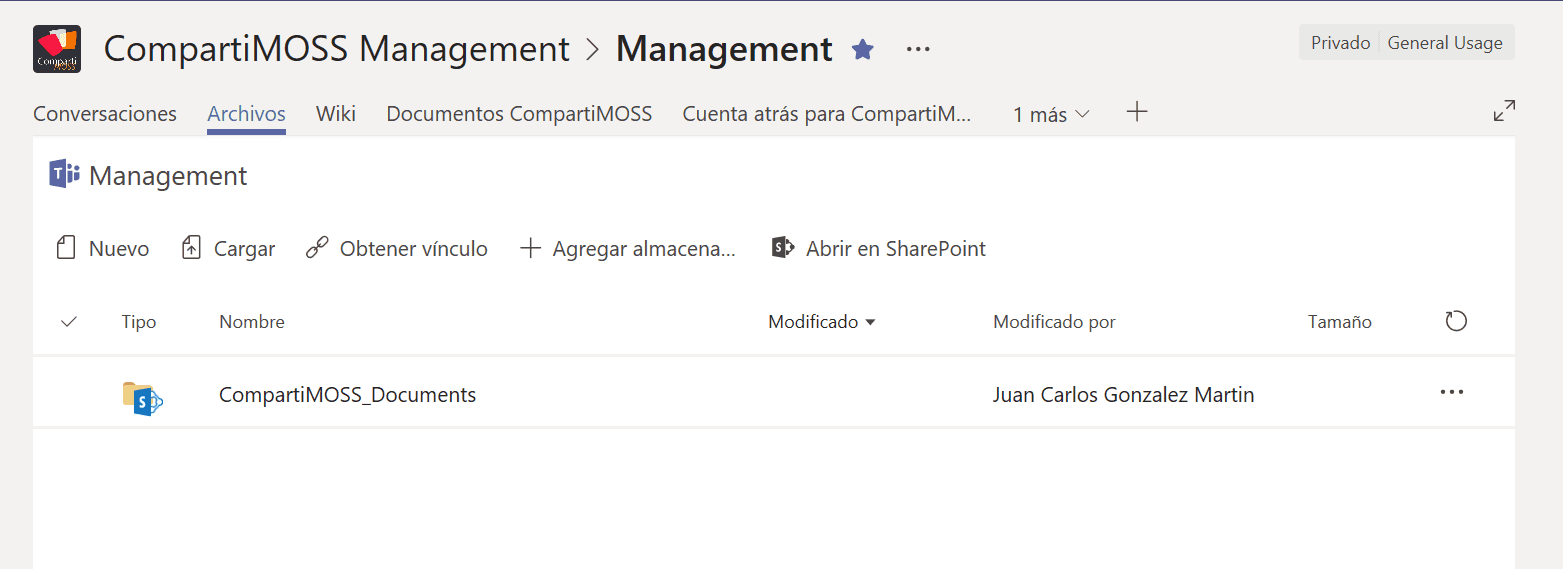Click the Management heading in files pane
This screenshot has width=1563, height=569.
168,176
